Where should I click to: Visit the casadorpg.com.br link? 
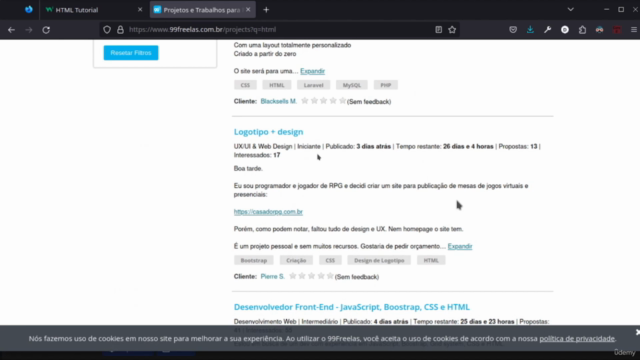click(268, 212)
